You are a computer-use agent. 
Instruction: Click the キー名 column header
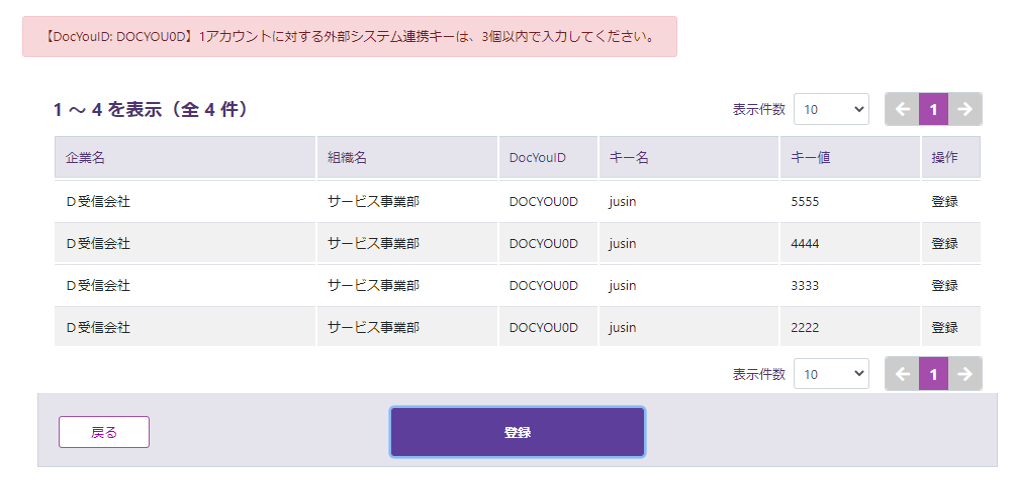[688, 158]
